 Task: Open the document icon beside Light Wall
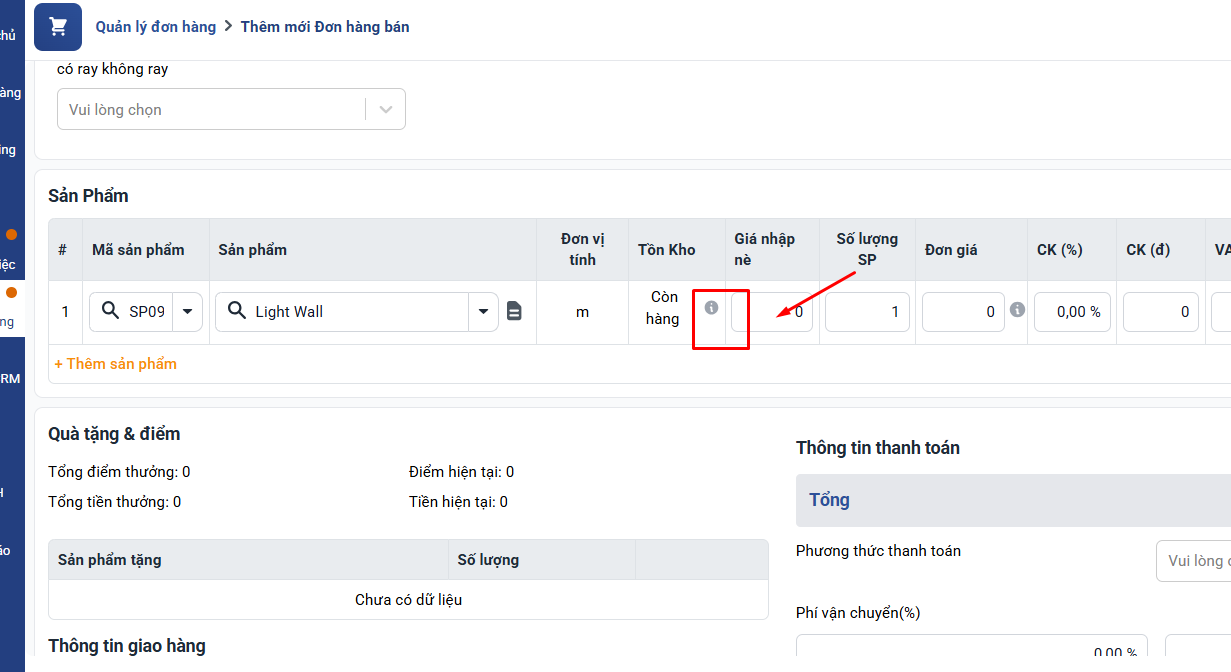coord(514,311)
